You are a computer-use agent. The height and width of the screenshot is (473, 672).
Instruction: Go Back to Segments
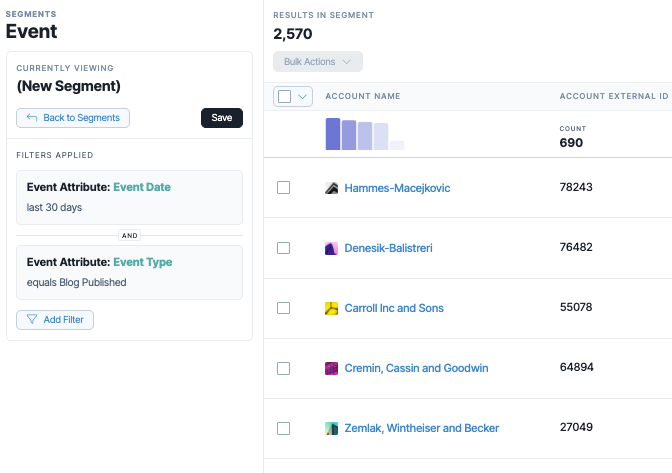tap(73, 118)
